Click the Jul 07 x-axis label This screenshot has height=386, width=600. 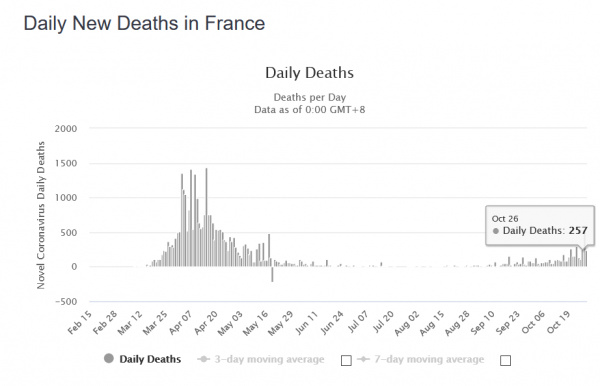(x=358, y=322)
